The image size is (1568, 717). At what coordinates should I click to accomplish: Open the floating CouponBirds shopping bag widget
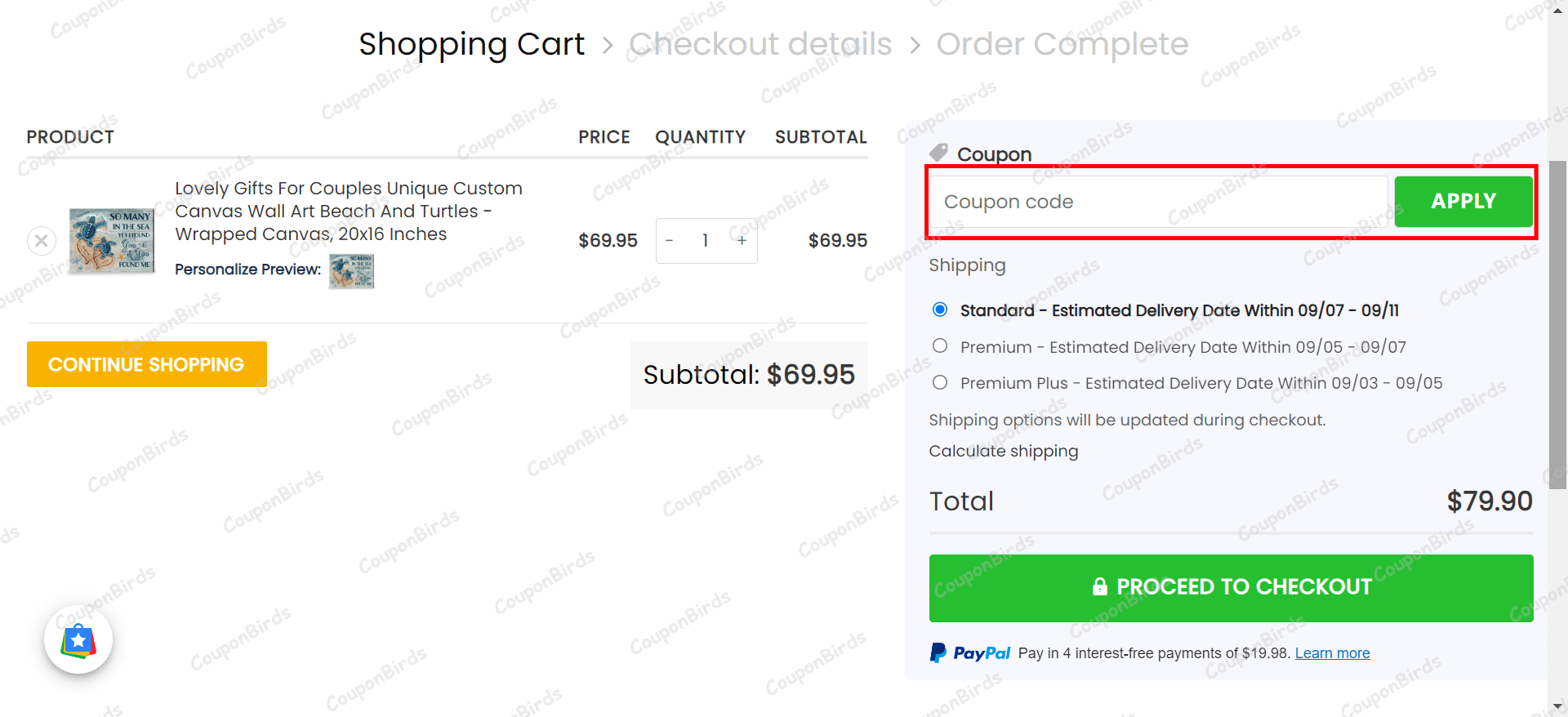78,639
